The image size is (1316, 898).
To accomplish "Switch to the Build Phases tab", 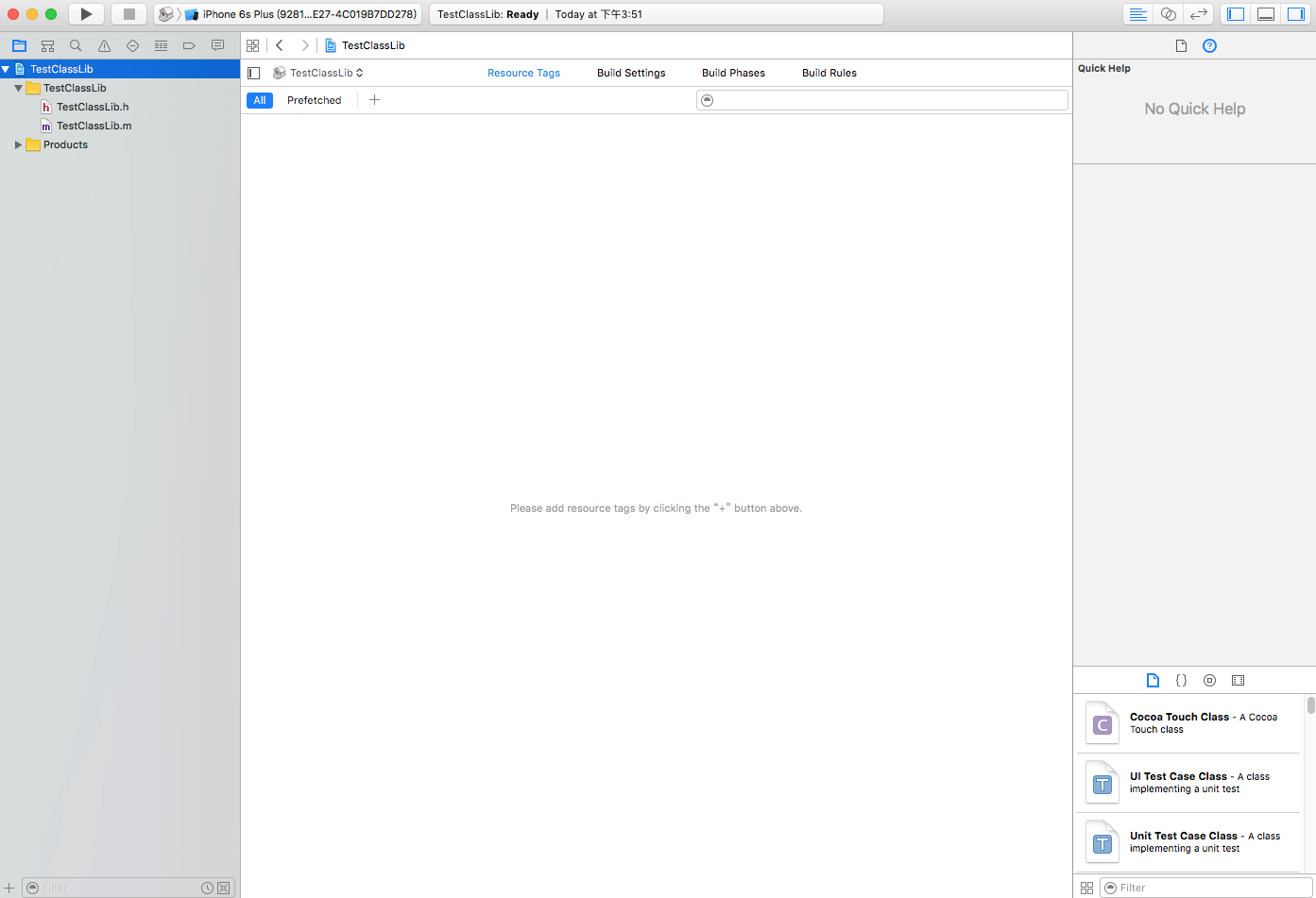I will tap(733, 73).
